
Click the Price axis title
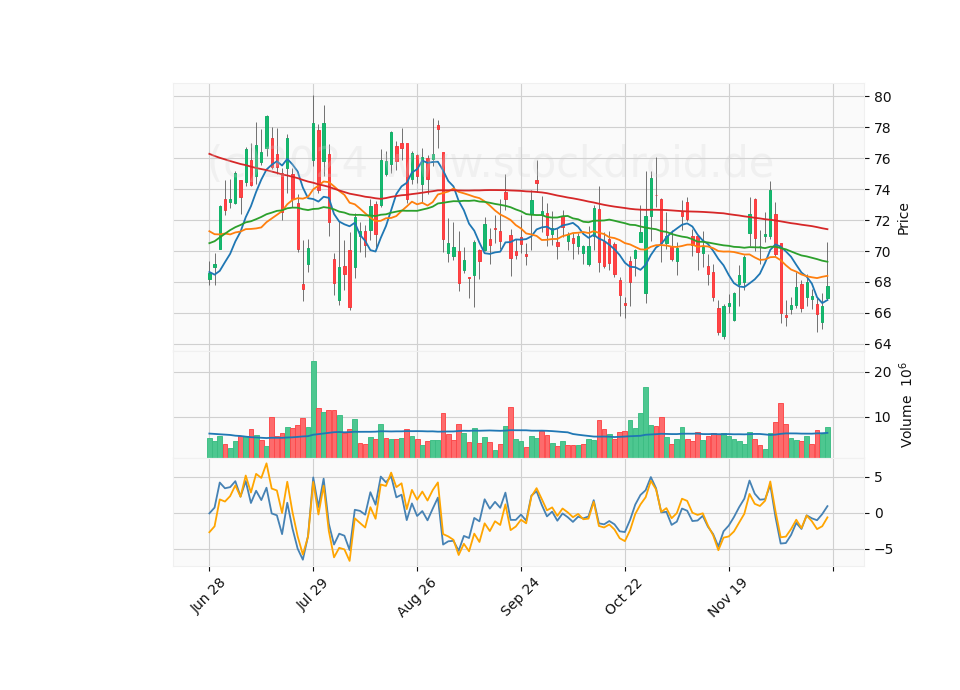coord(903,220)
